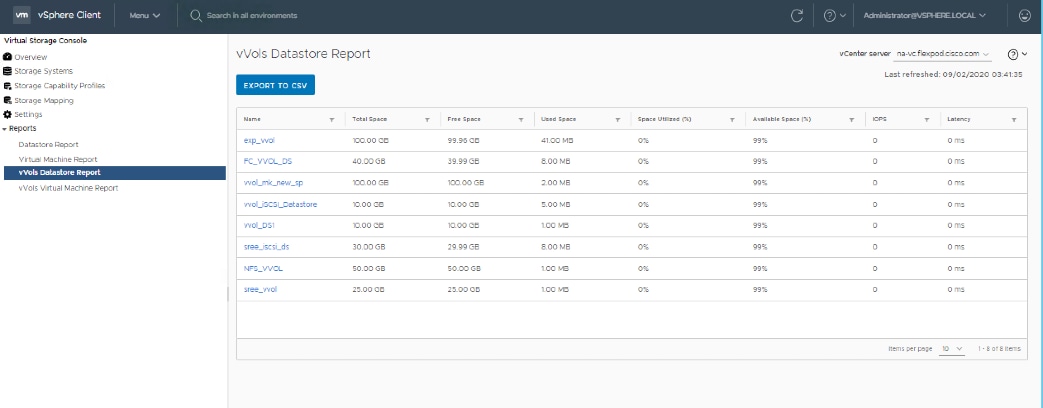Open the Settings page

[x=28, y=114]
